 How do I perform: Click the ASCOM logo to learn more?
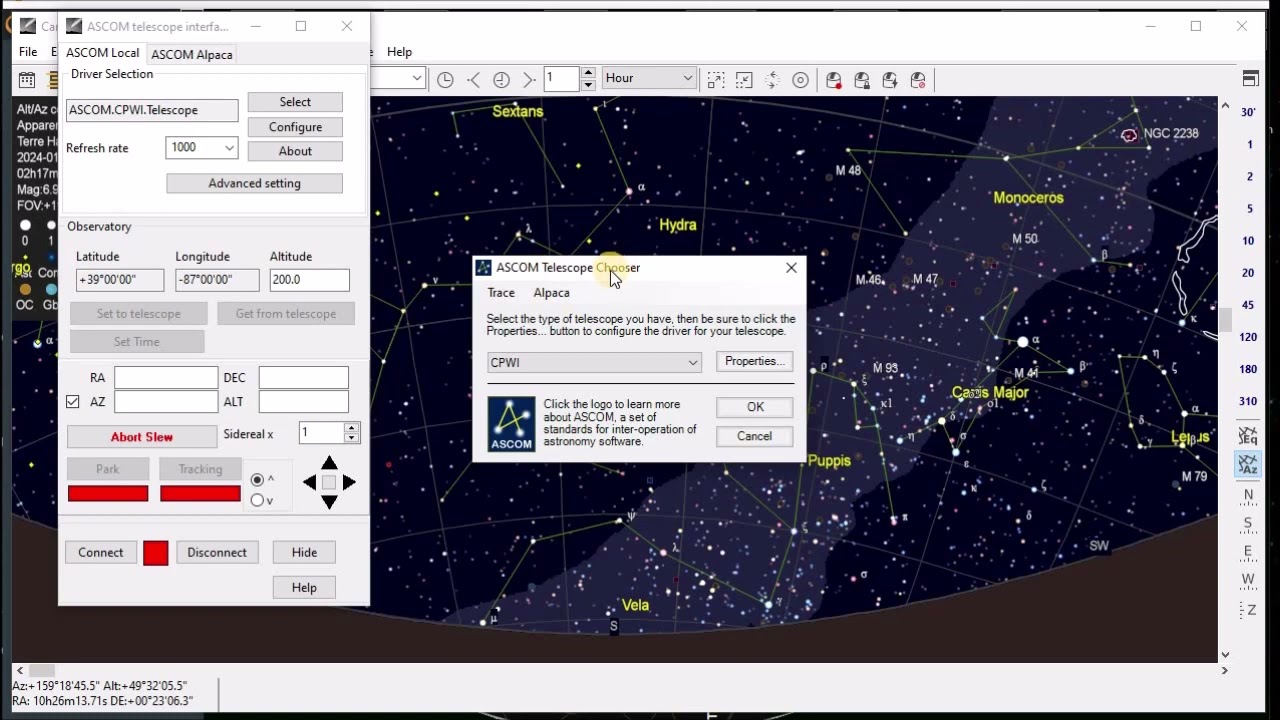(x=511, y=424)
